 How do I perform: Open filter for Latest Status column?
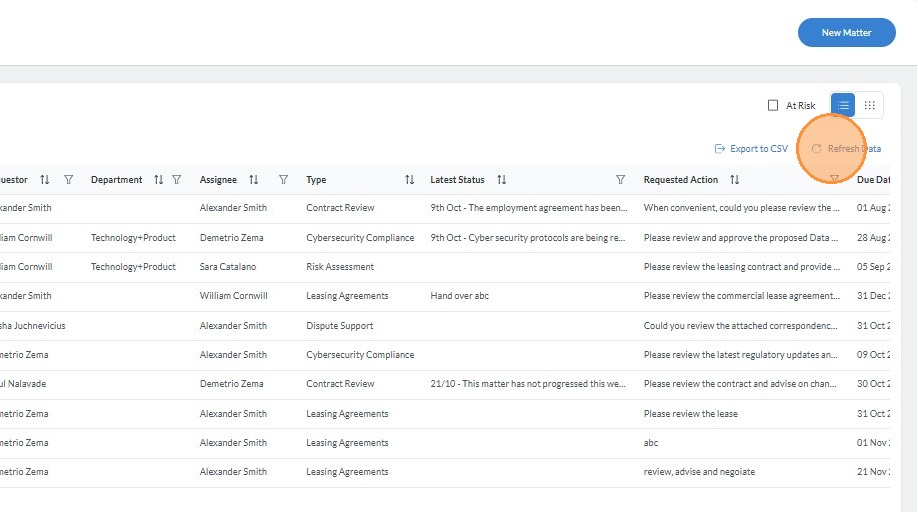(620, 180)
